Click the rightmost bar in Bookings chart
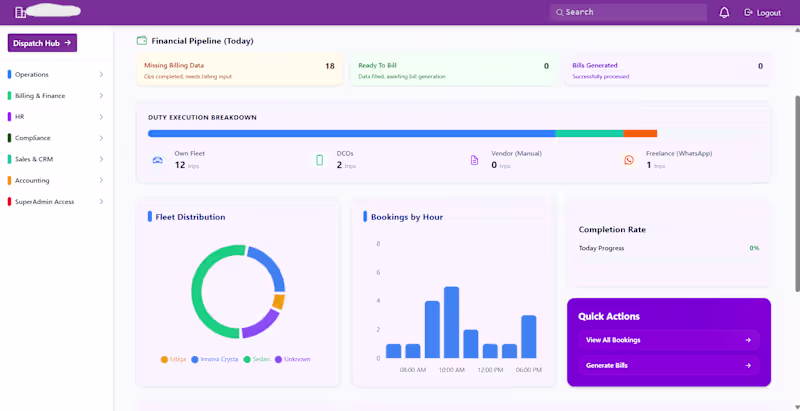The width and height of the screenshot is (800, 411). tap(529, 337)
